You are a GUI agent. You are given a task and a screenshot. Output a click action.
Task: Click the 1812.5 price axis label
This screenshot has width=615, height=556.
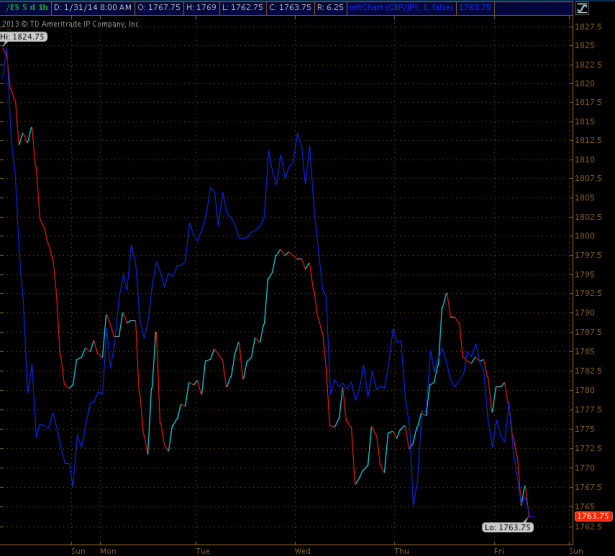pyautogui.click(x=588, y=140)
